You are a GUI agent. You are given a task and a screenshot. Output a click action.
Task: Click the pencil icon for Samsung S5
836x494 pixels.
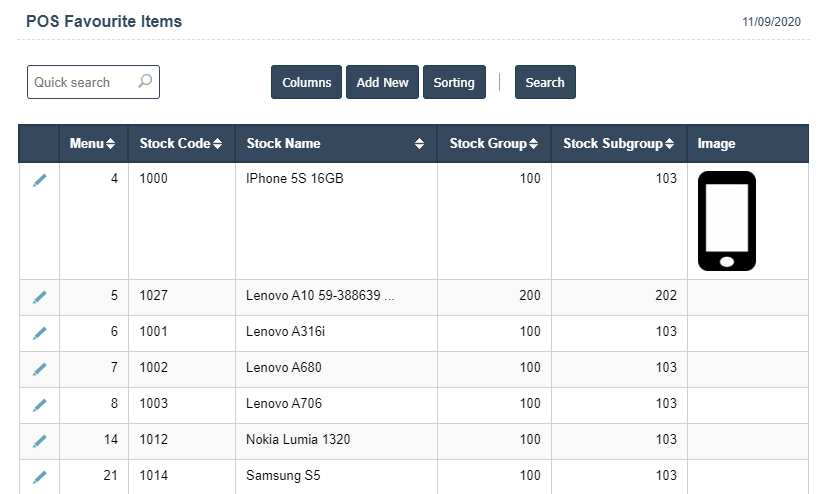[x=40, y=477]
